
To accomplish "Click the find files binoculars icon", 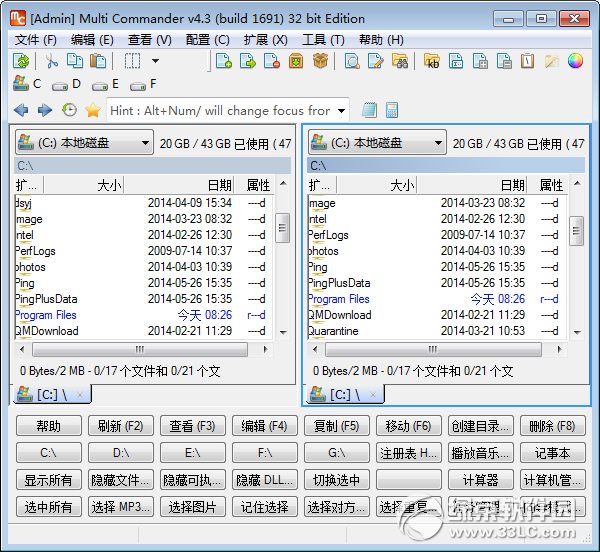I will (x=400, y=61).
